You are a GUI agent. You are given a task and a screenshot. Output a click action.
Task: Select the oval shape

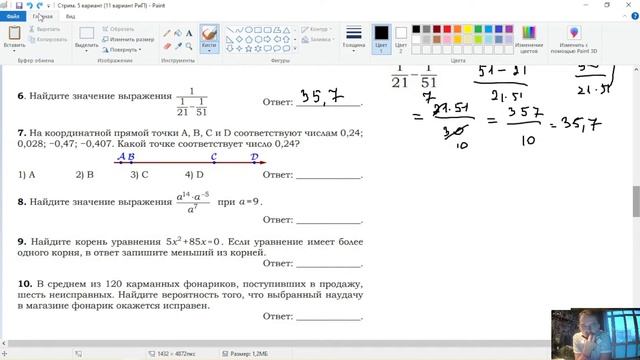249,30
